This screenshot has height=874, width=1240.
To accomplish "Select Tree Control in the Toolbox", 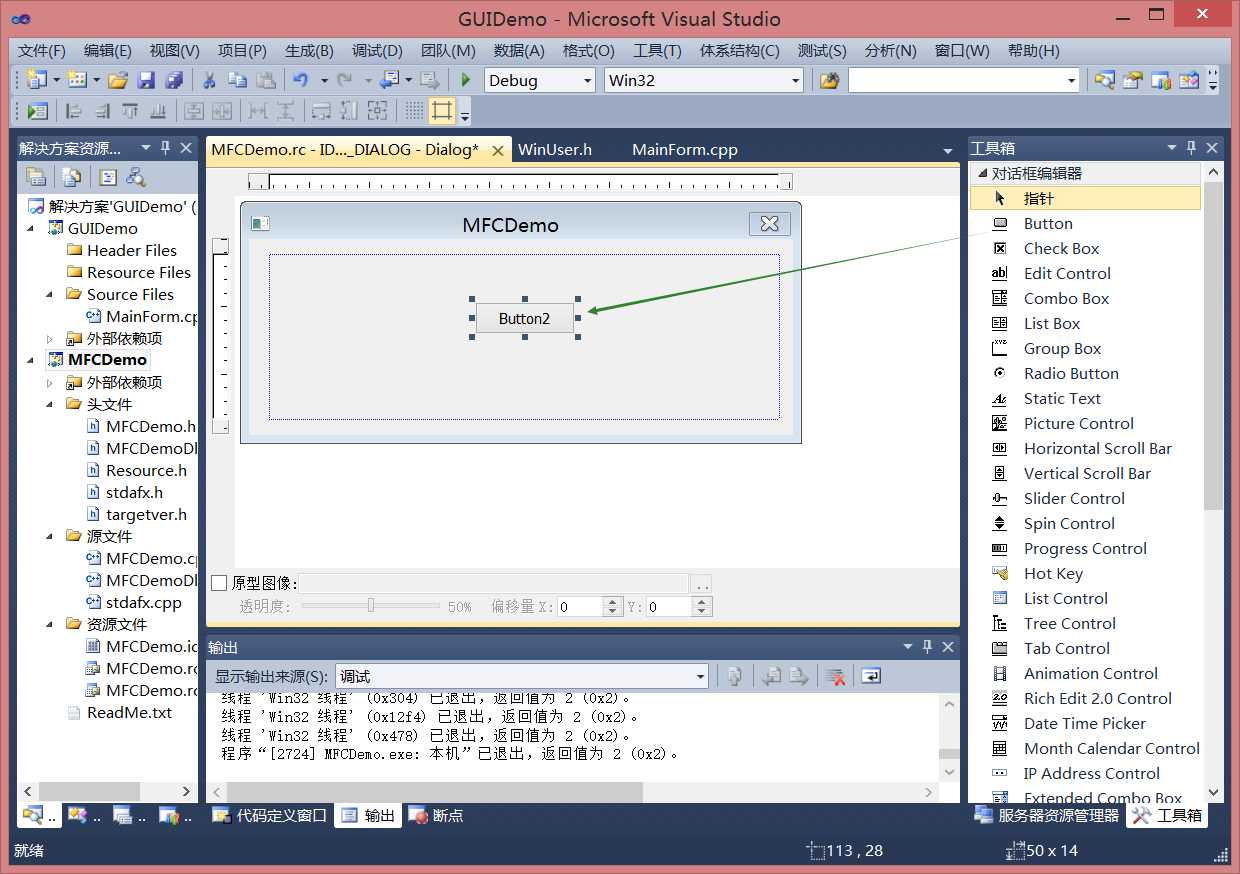I will pos(1085,623).
